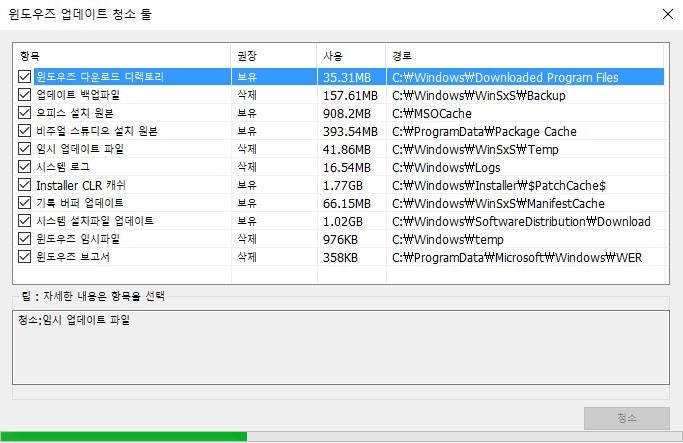Select the Installer CLR 캐쉬 row label
Viewport: 683px width, 443px height.
click(81, 185)
